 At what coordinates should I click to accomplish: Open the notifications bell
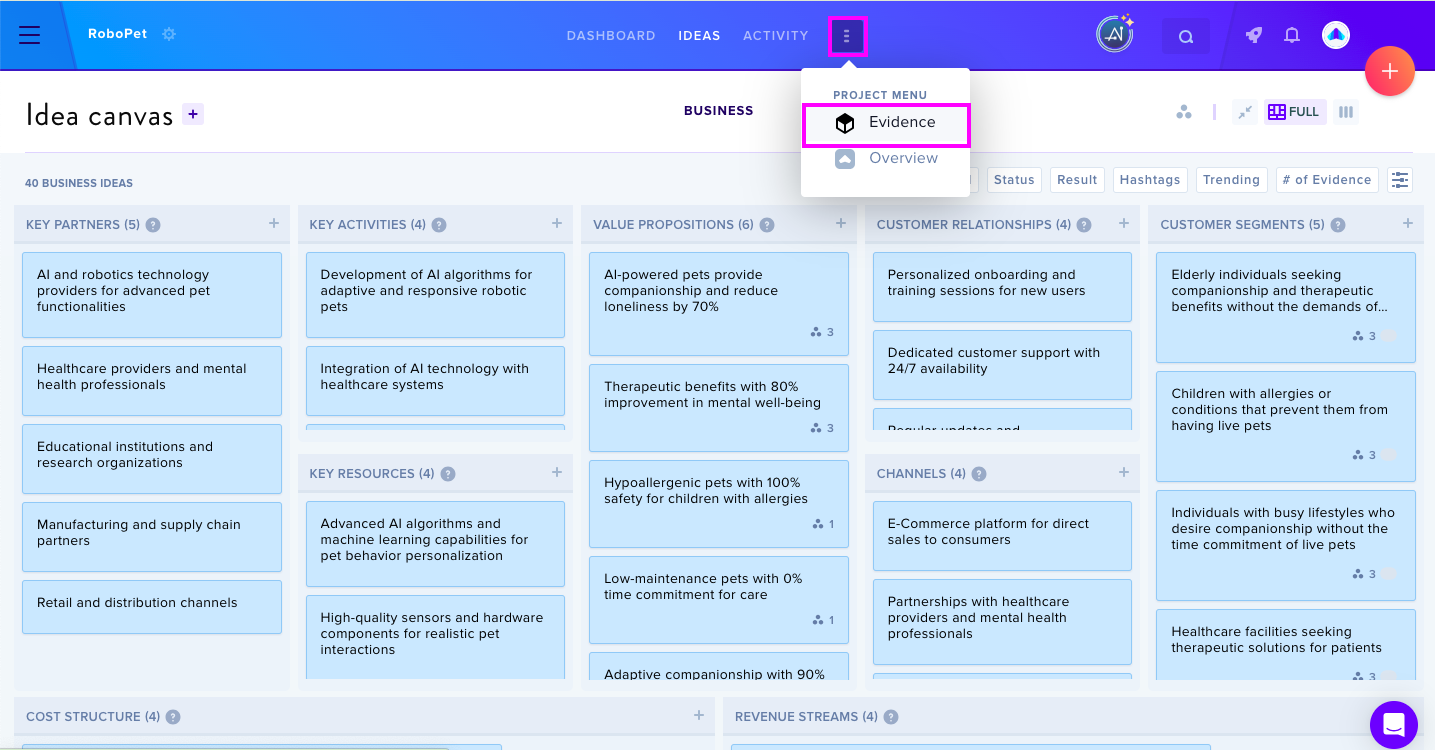coord(1292,35)
